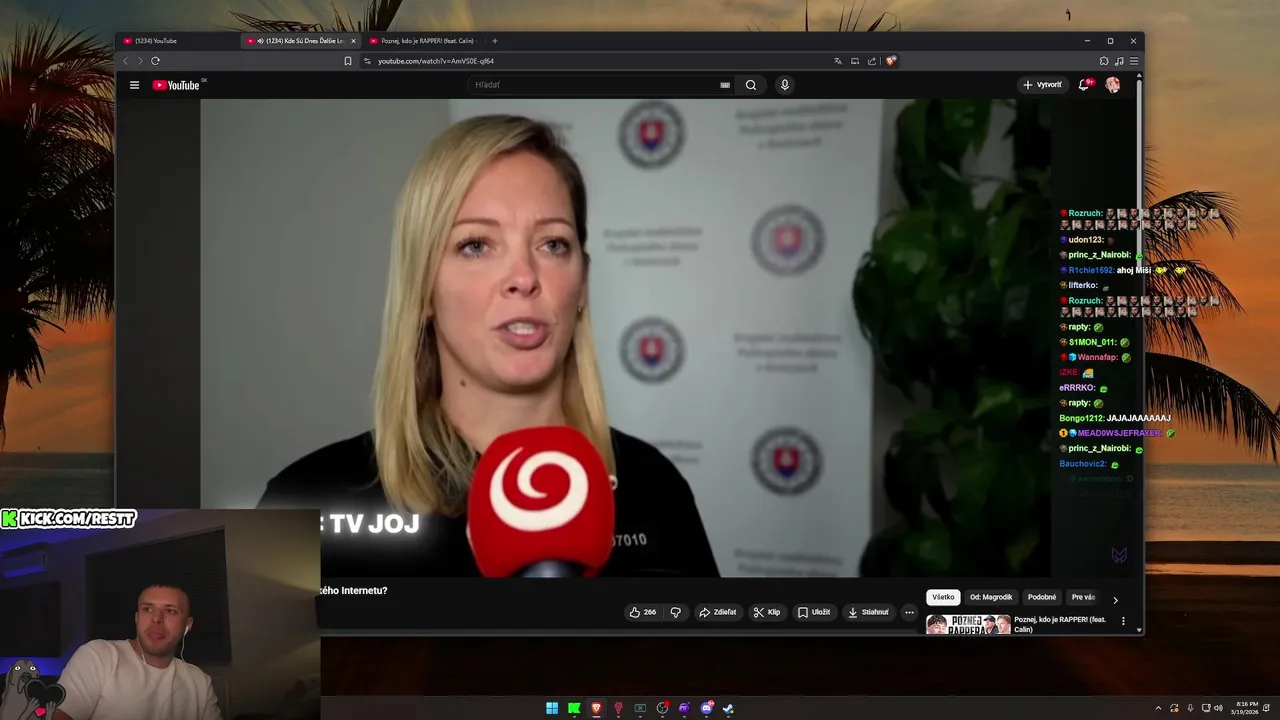The height and width of the screenshot is (720, 1280).
Task: Start voice search with microphone icon
Action: point(785,85)
